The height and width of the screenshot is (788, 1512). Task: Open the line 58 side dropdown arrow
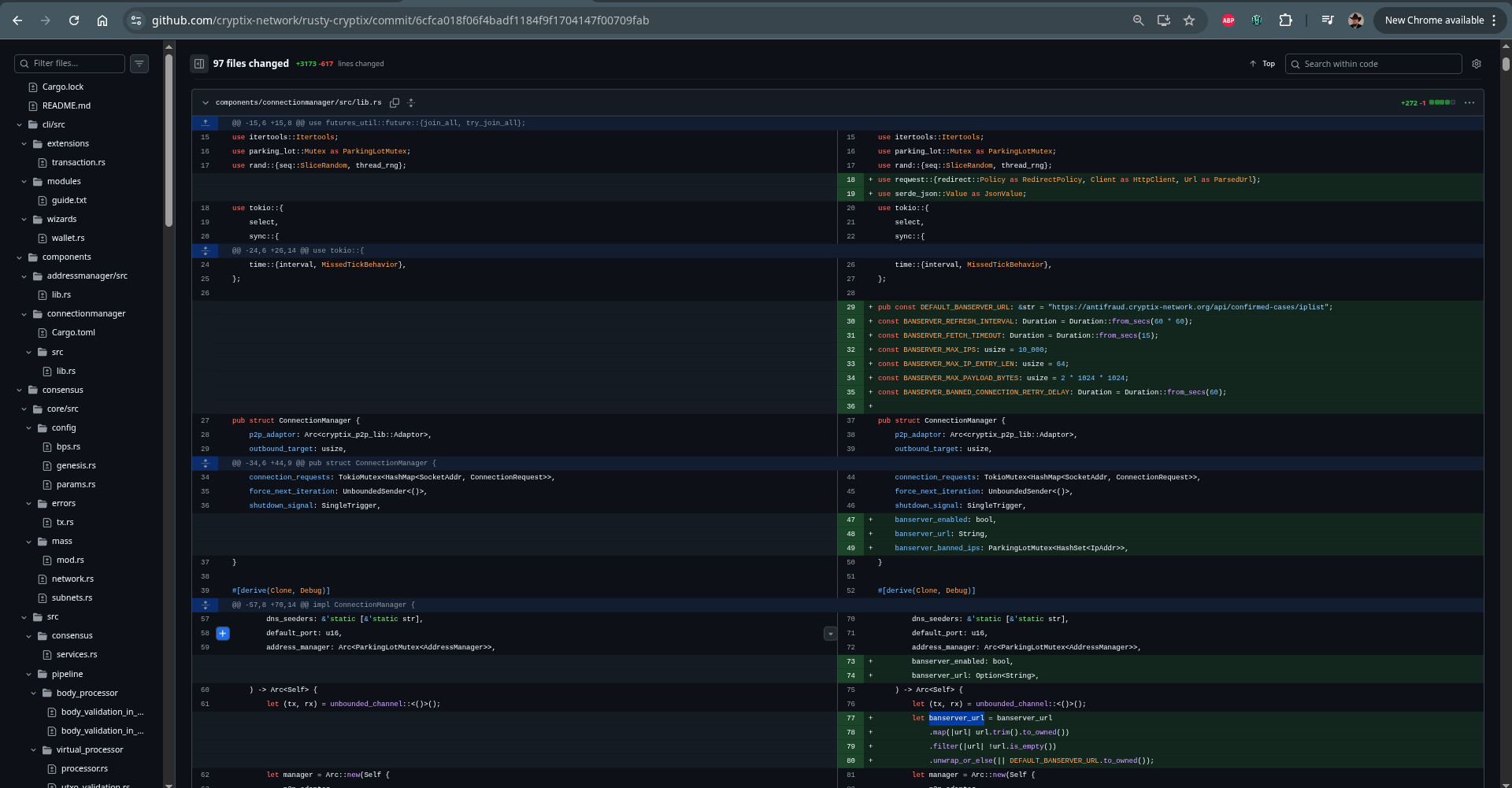830,634
